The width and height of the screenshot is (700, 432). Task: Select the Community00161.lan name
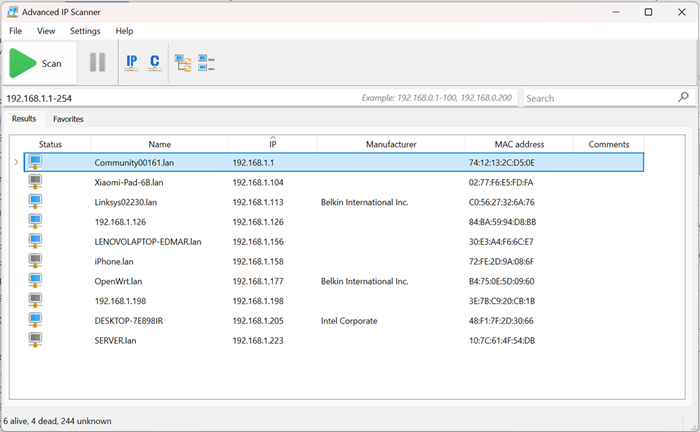[134, 162]
